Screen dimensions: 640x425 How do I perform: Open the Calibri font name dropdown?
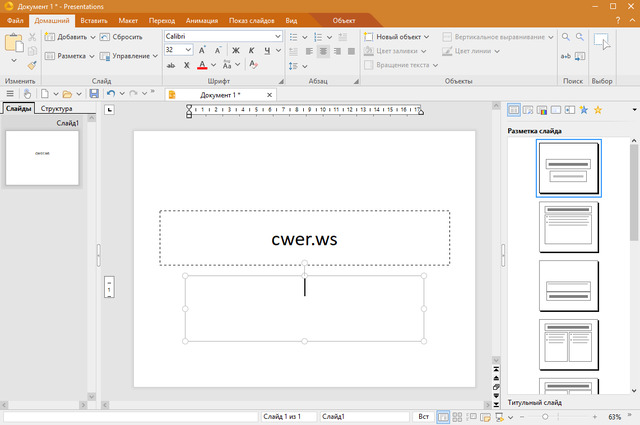point(277,36)
